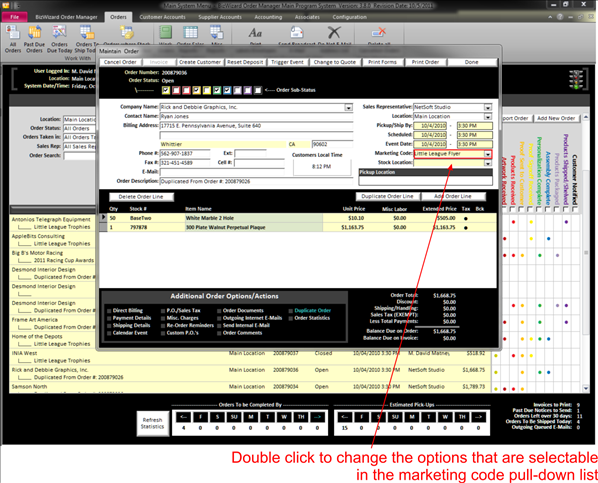The height and width of the screenshot is (483, 598).
Task: Toggle the green sub-status checkbox
Action: coord(217,90)
